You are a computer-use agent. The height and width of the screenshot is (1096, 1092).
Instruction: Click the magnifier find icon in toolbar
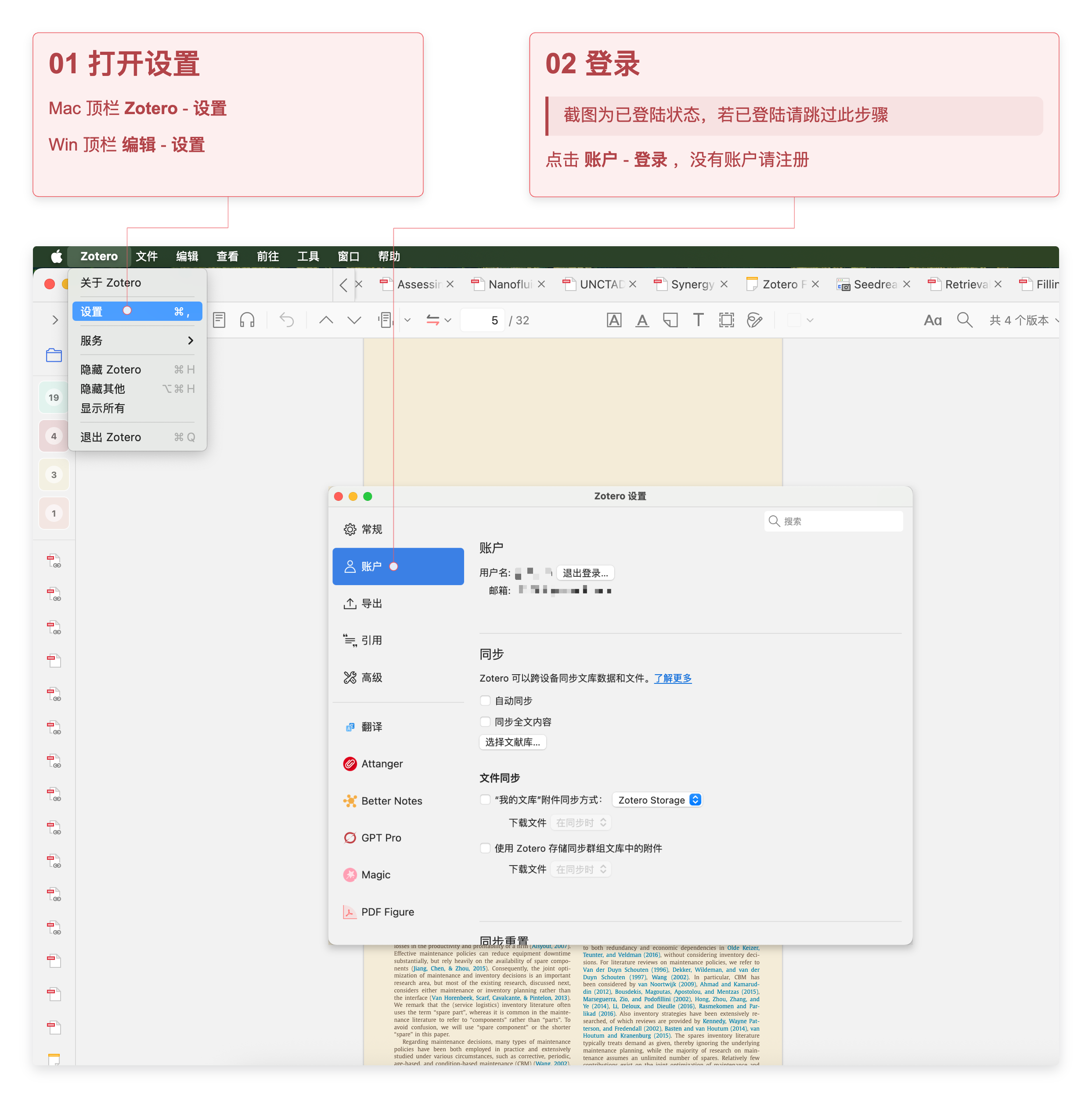pos(964,320)
